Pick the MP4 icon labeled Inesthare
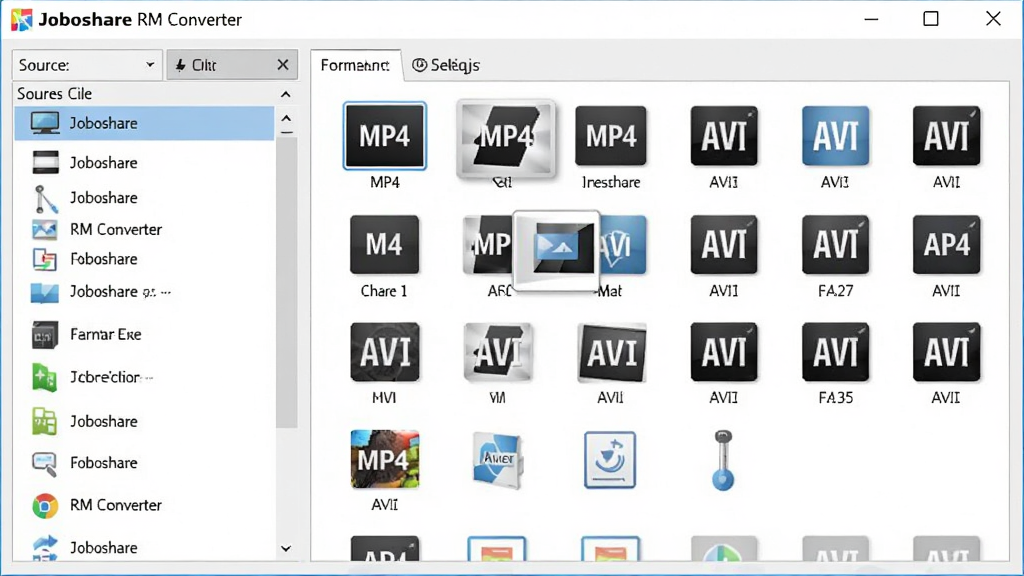 click(611, 136)
